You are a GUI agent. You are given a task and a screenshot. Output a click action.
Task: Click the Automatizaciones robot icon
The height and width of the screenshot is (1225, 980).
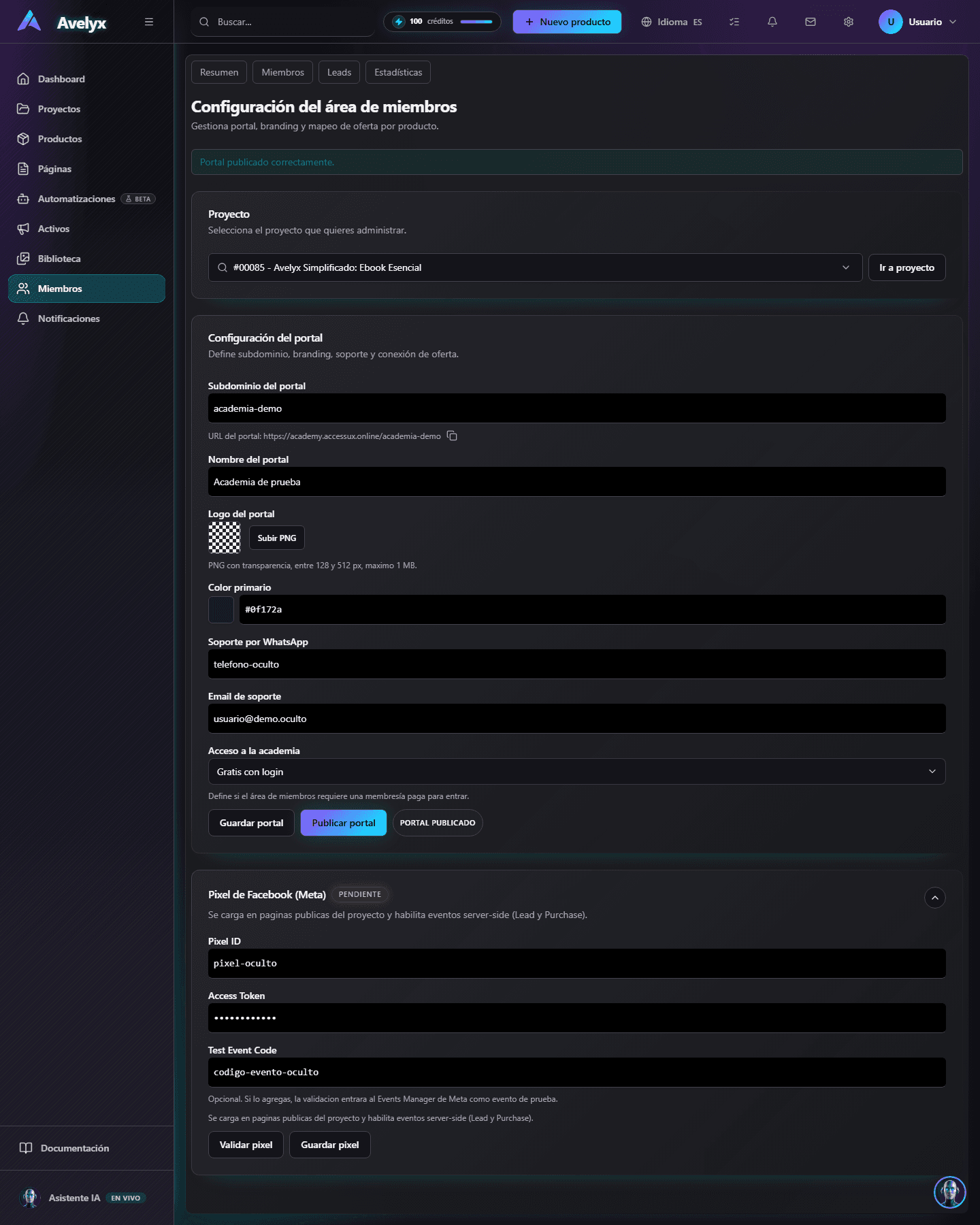point(23,199)
